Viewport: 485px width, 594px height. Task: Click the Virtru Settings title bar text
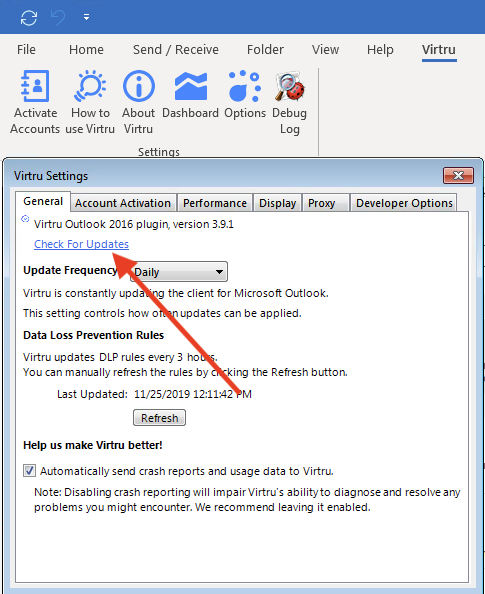51,176
